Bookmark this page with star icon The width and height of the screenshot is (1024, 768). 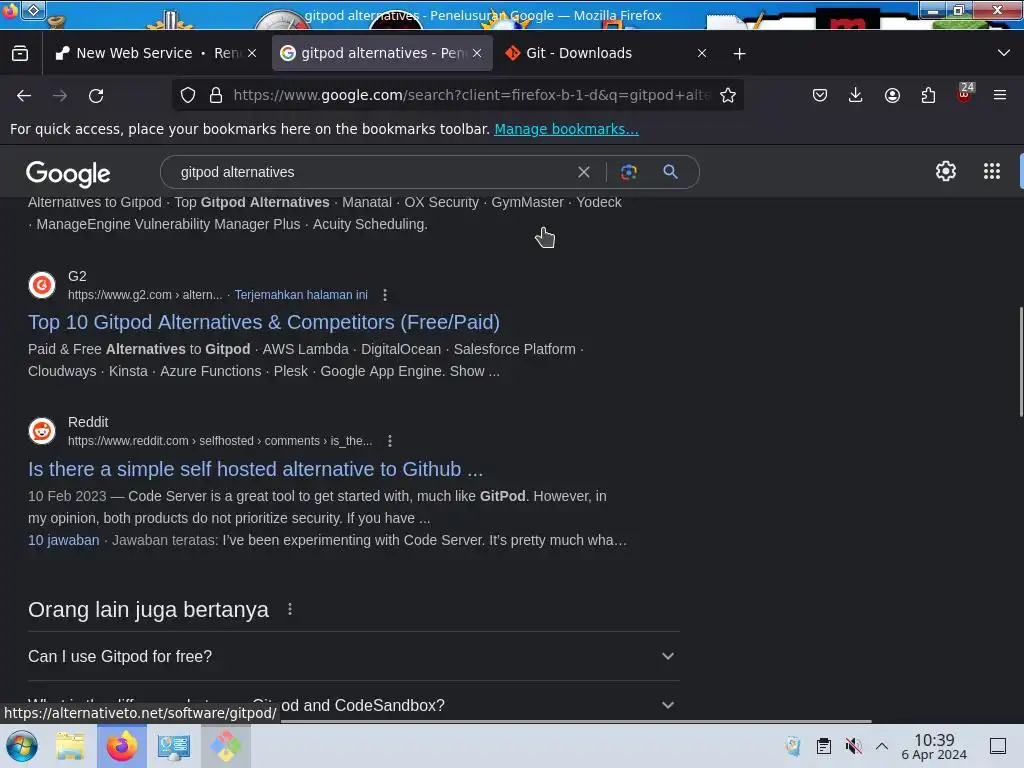728,95
